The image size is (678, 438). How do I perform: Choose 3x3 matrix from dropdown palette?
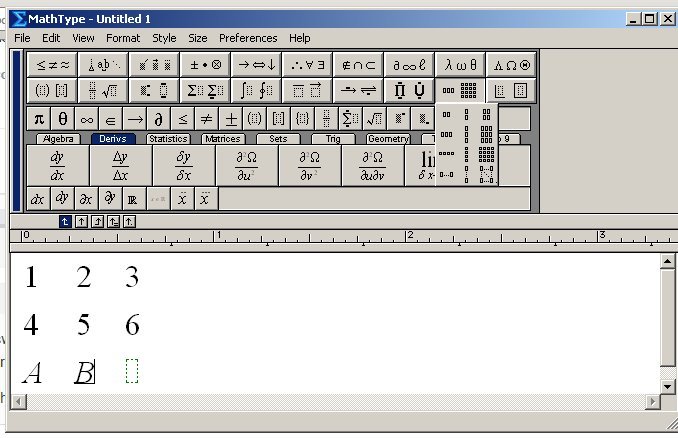coord(486,134)
